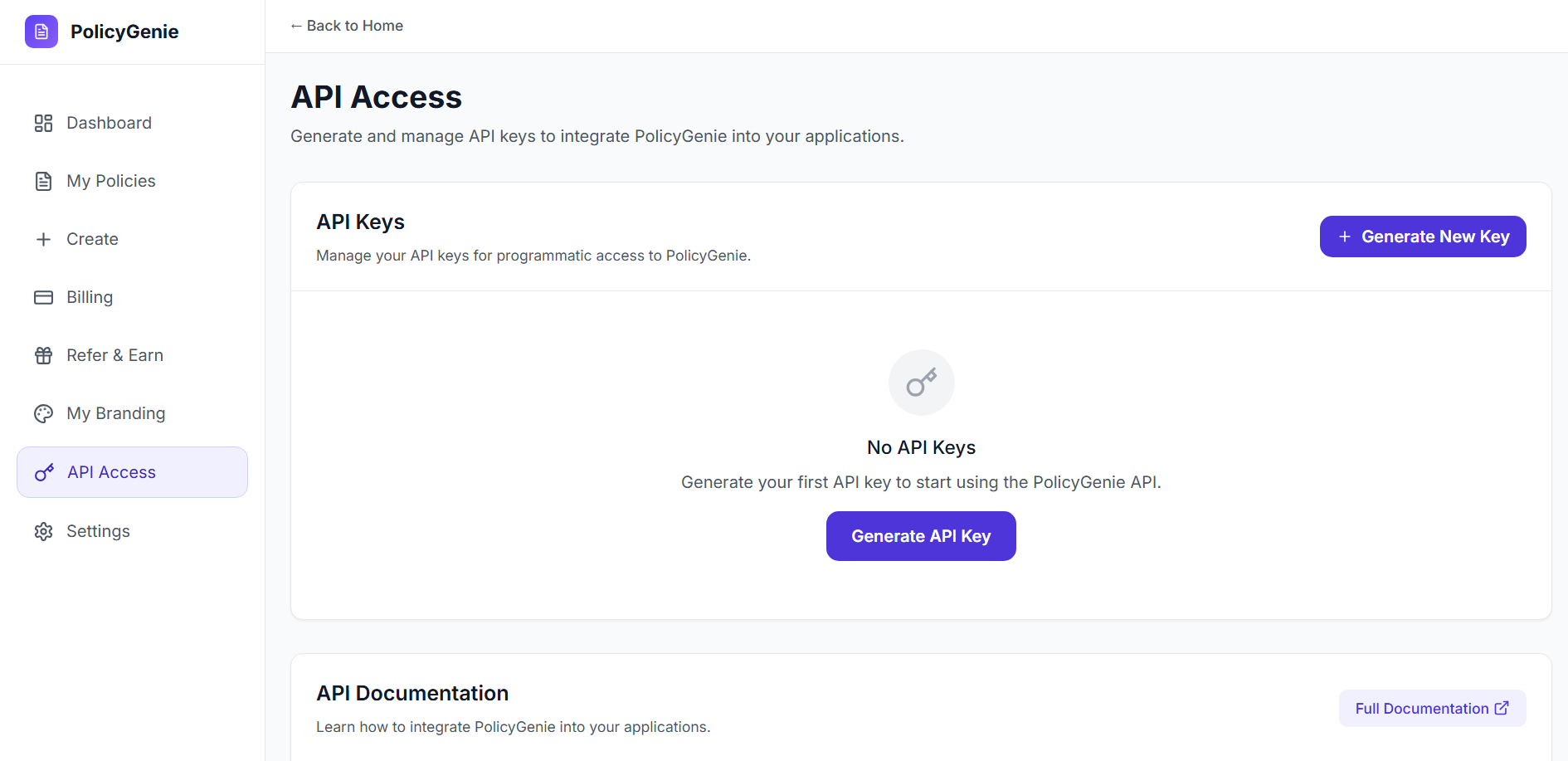Screen dimensions: 1568x761
Task: Open the Full Documentation link
Action: pyautogui.click(x=1432, y=709)
